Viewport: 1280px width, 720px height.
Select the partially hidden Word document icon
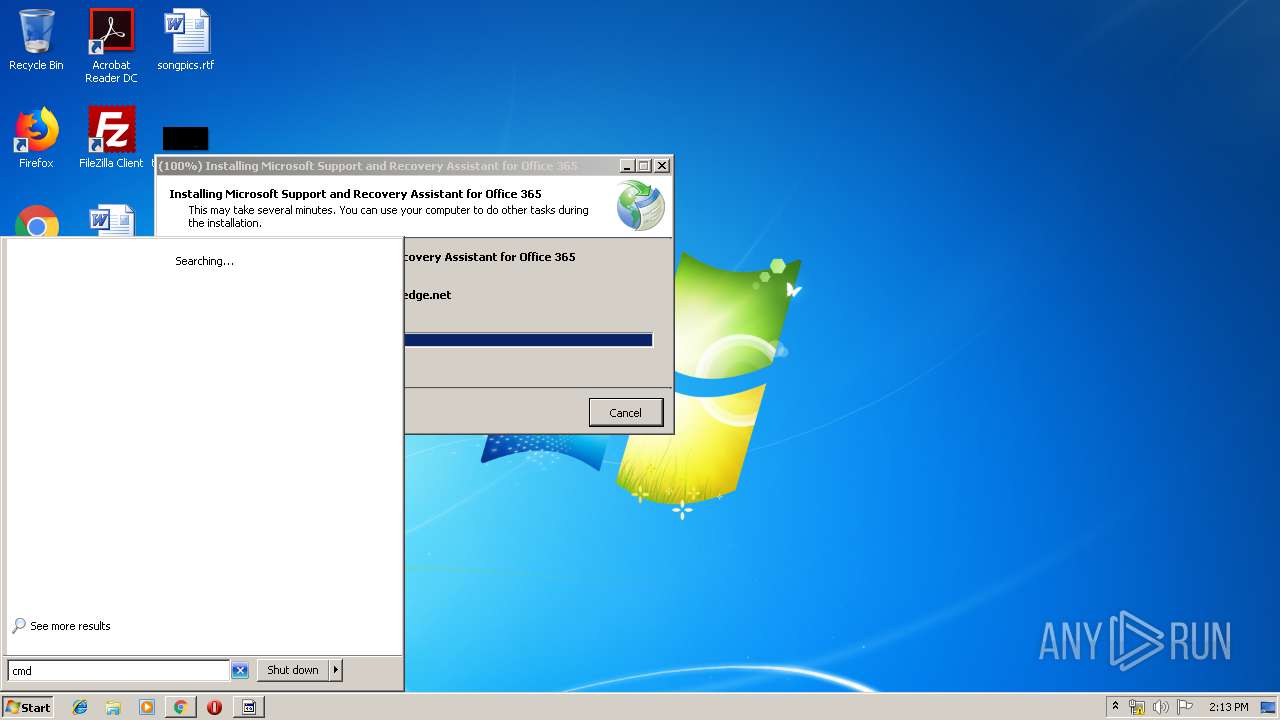(x=111, y=221)
